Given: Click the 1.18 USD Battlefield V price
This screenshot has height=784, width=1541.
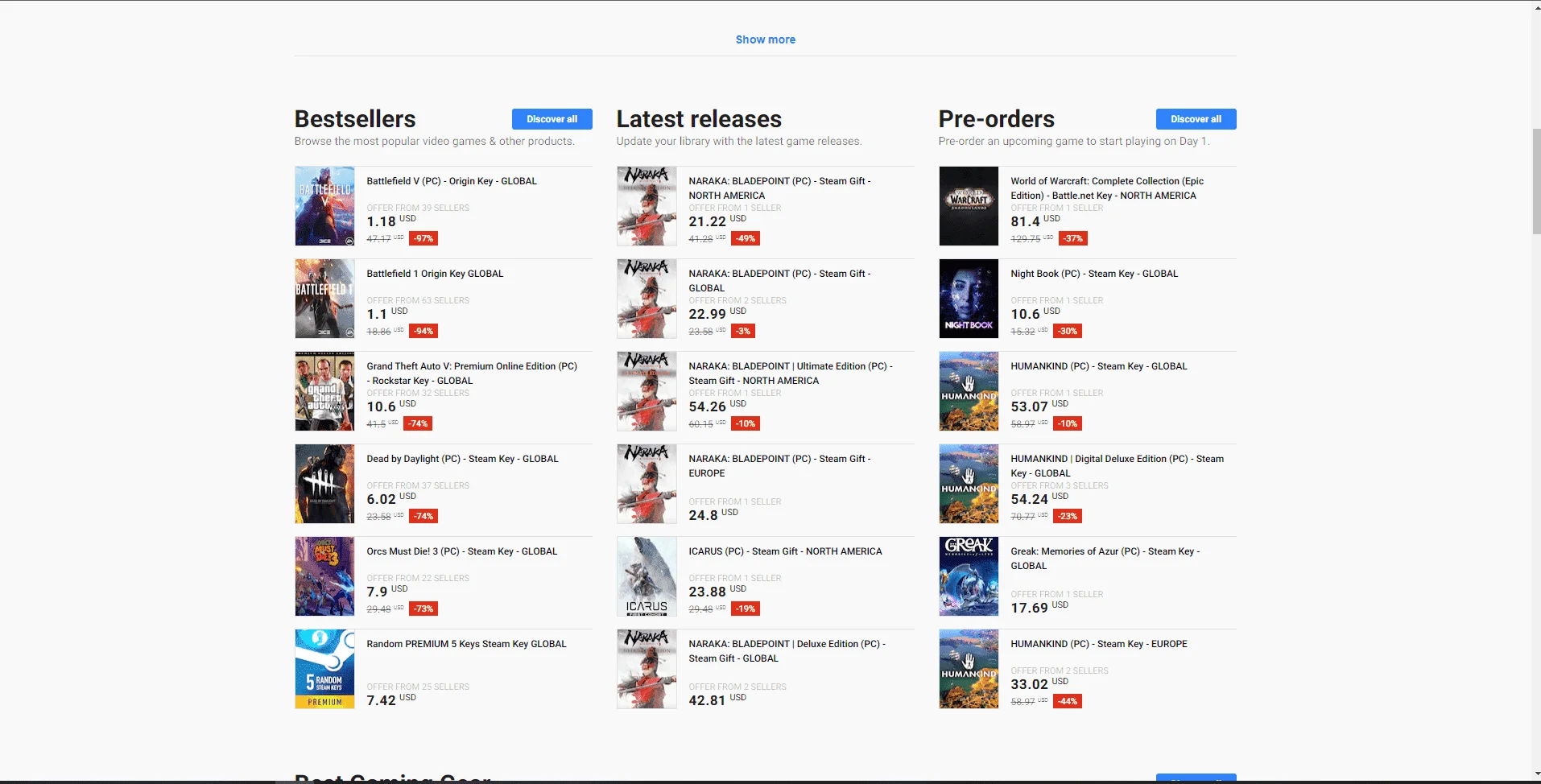Looking at the screenshot, I should [391, 221].
